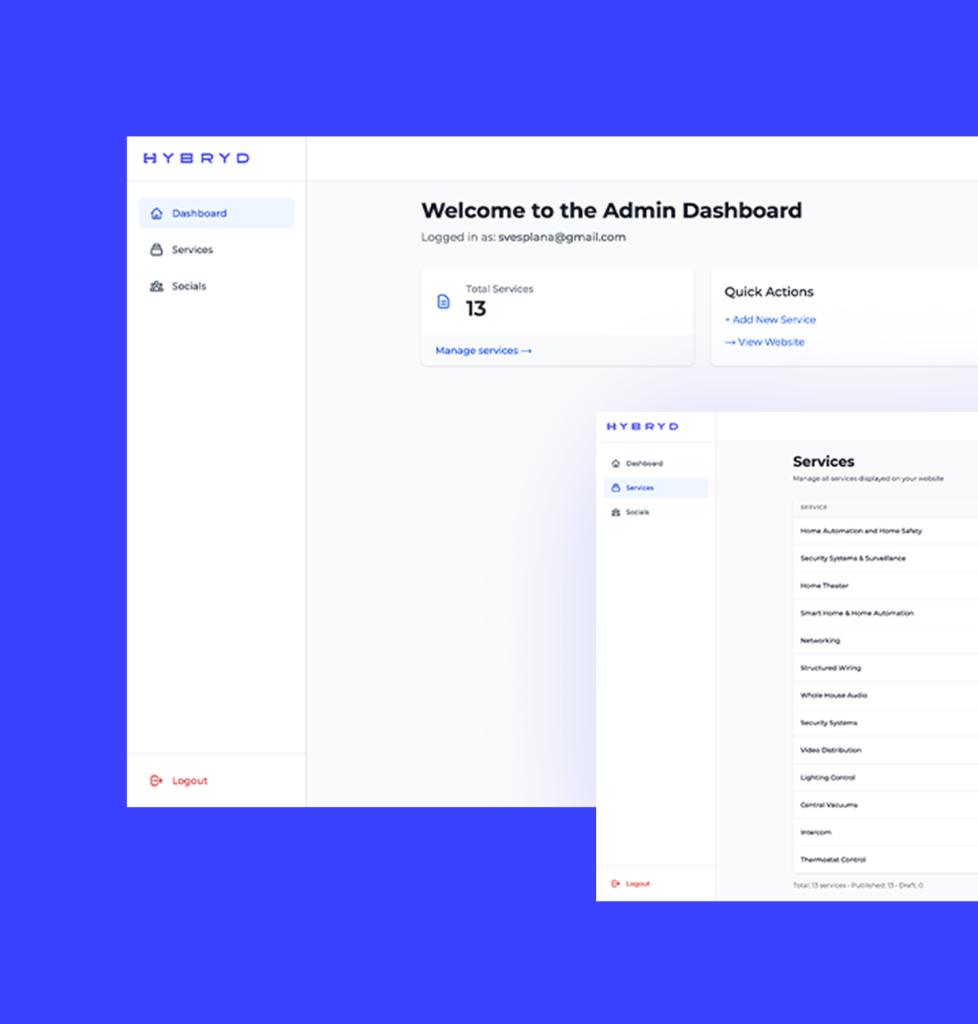Select the Central Vacuums service row

(828, 805)
